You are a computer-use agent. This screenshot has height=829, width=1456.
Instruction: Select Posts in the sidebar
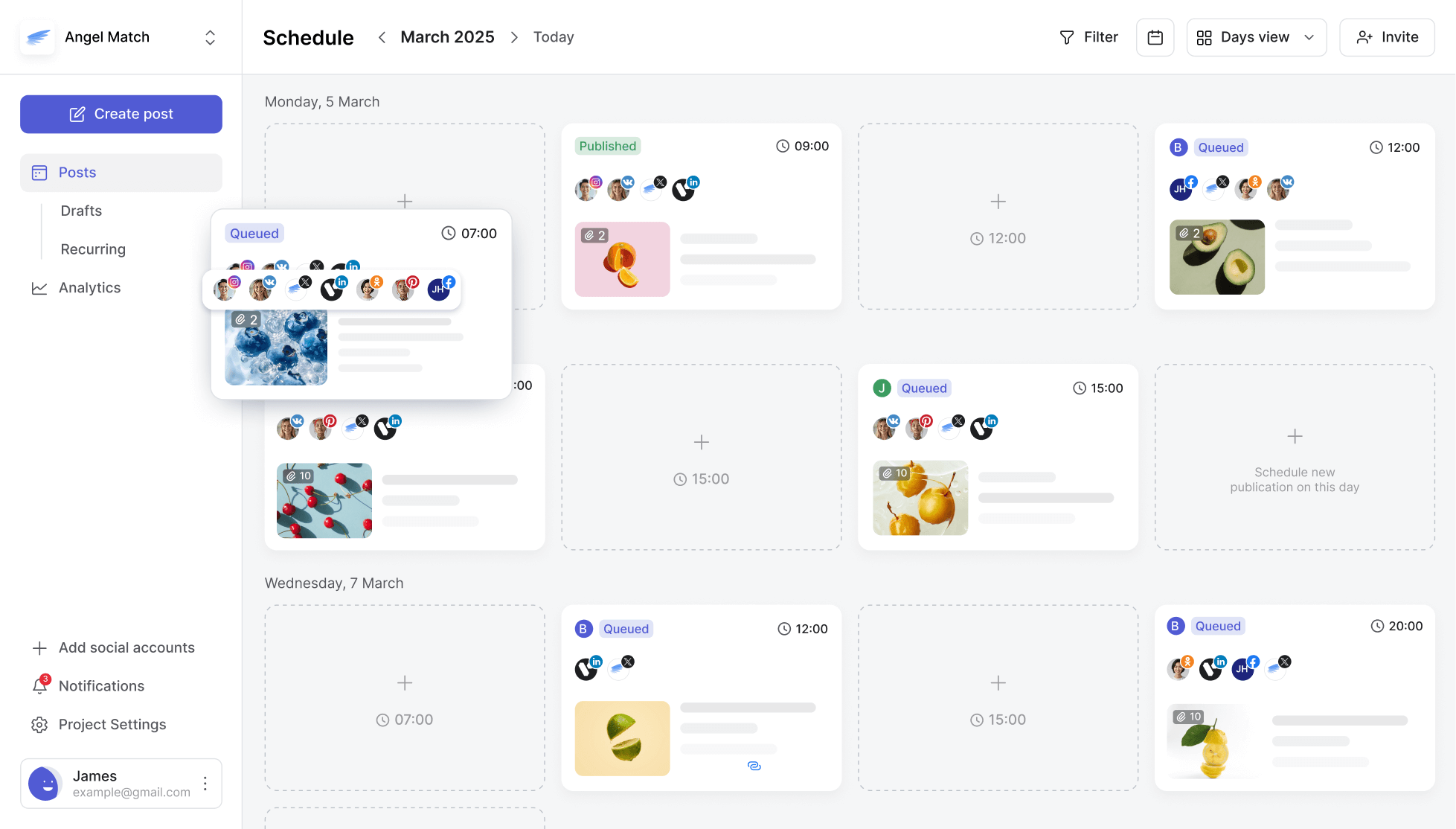click(x=121, y=173)
